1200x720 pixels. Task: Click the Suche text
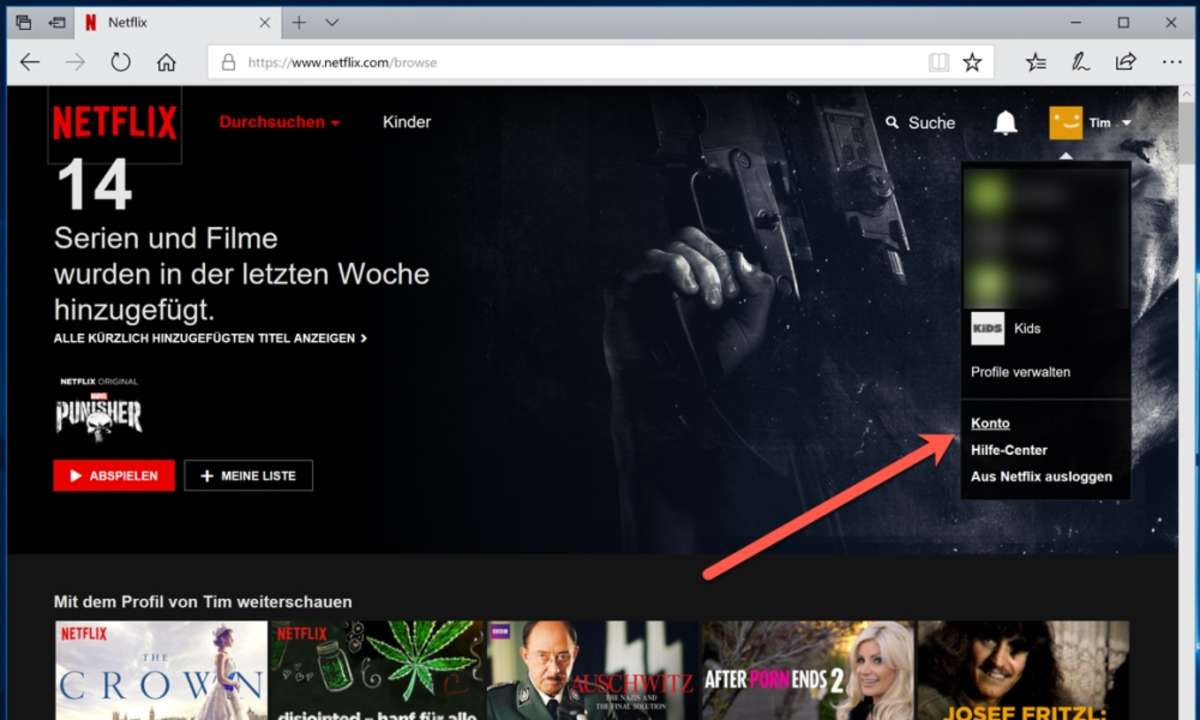click(932, 123)
